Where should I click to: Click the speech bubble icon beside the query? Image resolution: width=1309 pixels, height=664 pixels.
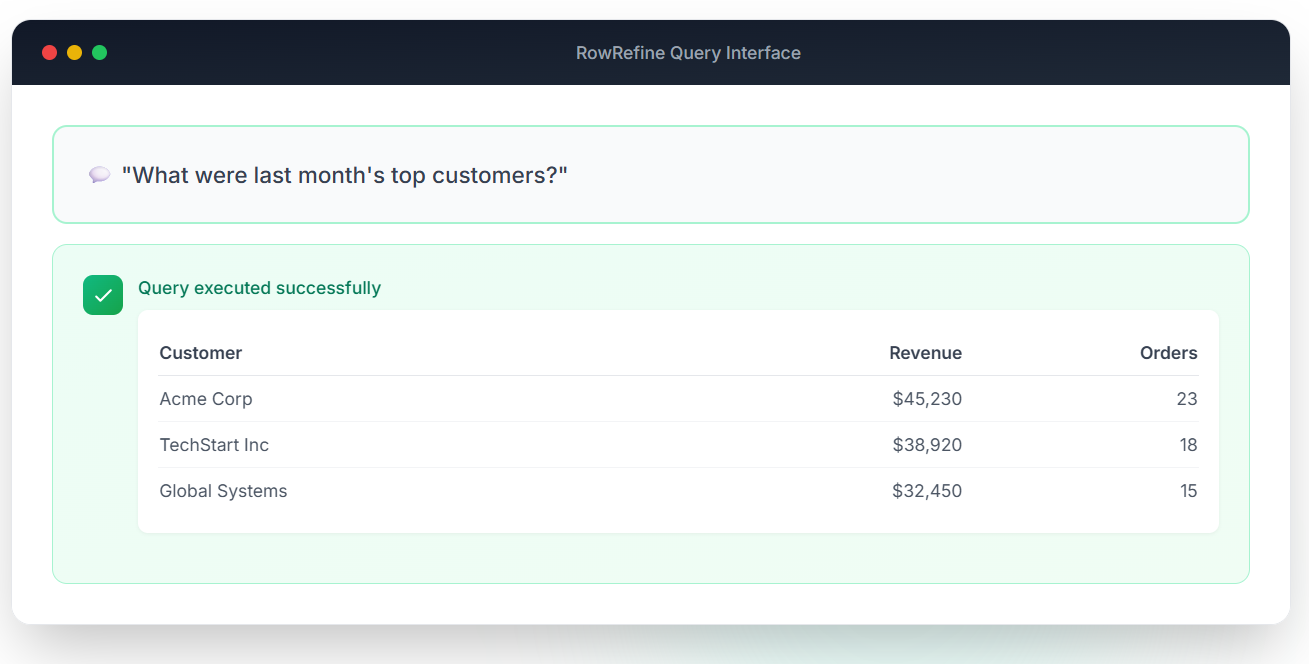tap(99, 175)
